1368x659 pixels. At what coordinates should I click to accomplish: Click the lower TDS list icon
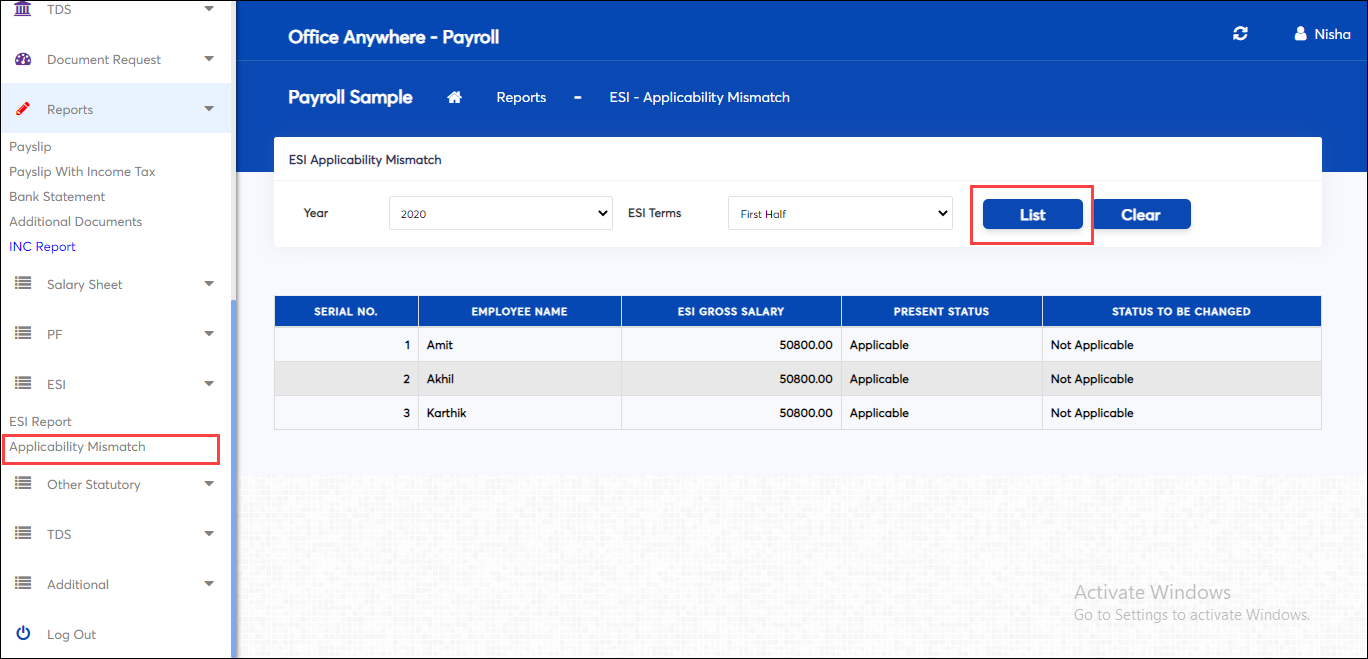(23, 534)
